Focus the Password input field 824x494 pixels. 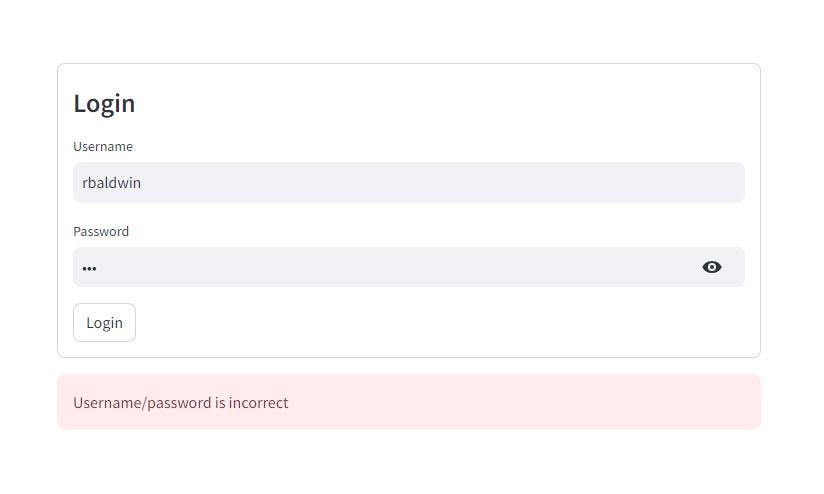pos(380,267)
